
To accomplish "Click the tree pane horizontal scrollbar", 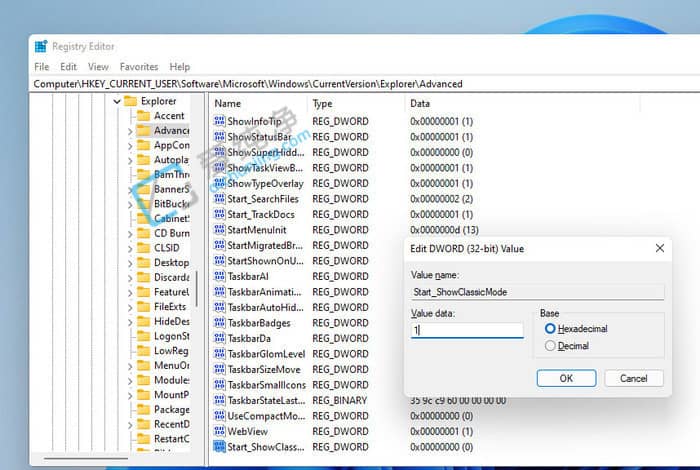I will point(86,458).
